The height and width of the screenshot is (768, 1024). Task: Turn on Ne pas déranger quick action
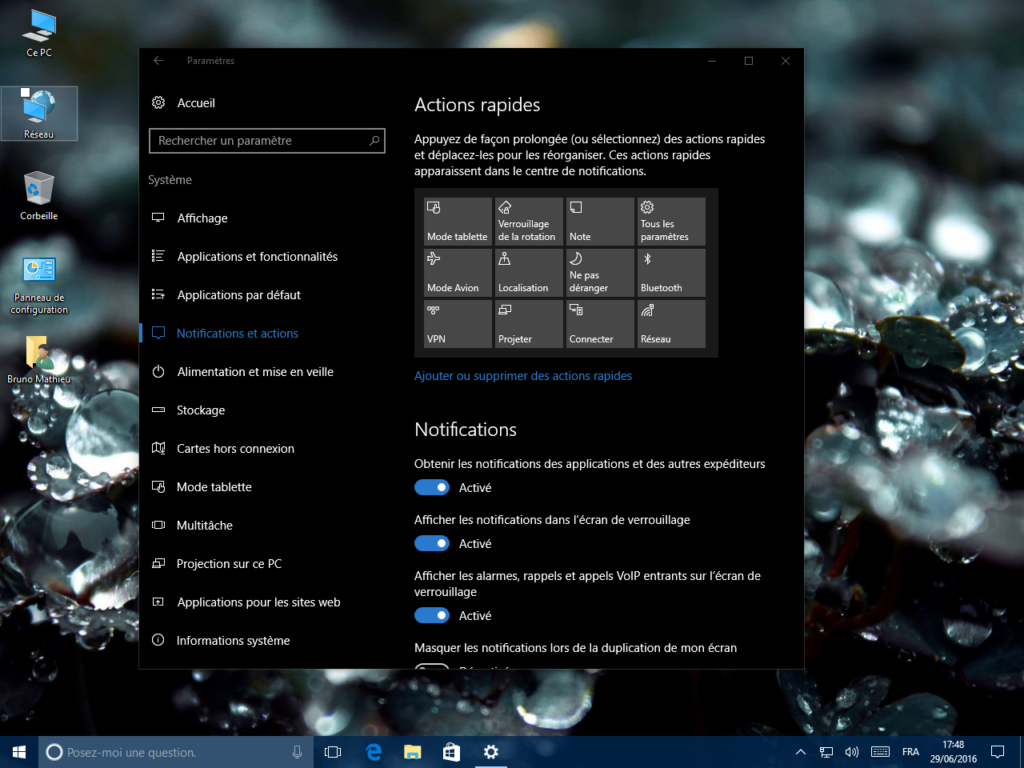pos(599,272)
